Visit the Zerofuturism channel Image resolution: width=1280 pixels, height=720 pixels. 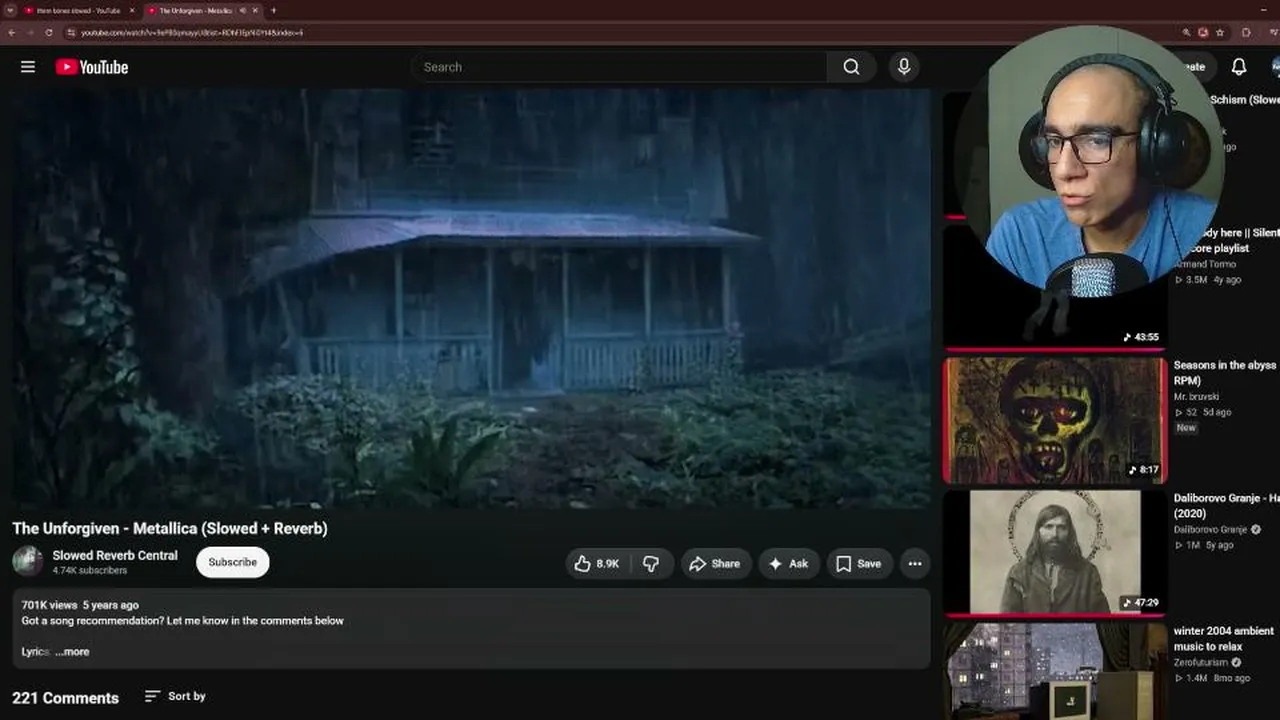(x=1203, y=662)
